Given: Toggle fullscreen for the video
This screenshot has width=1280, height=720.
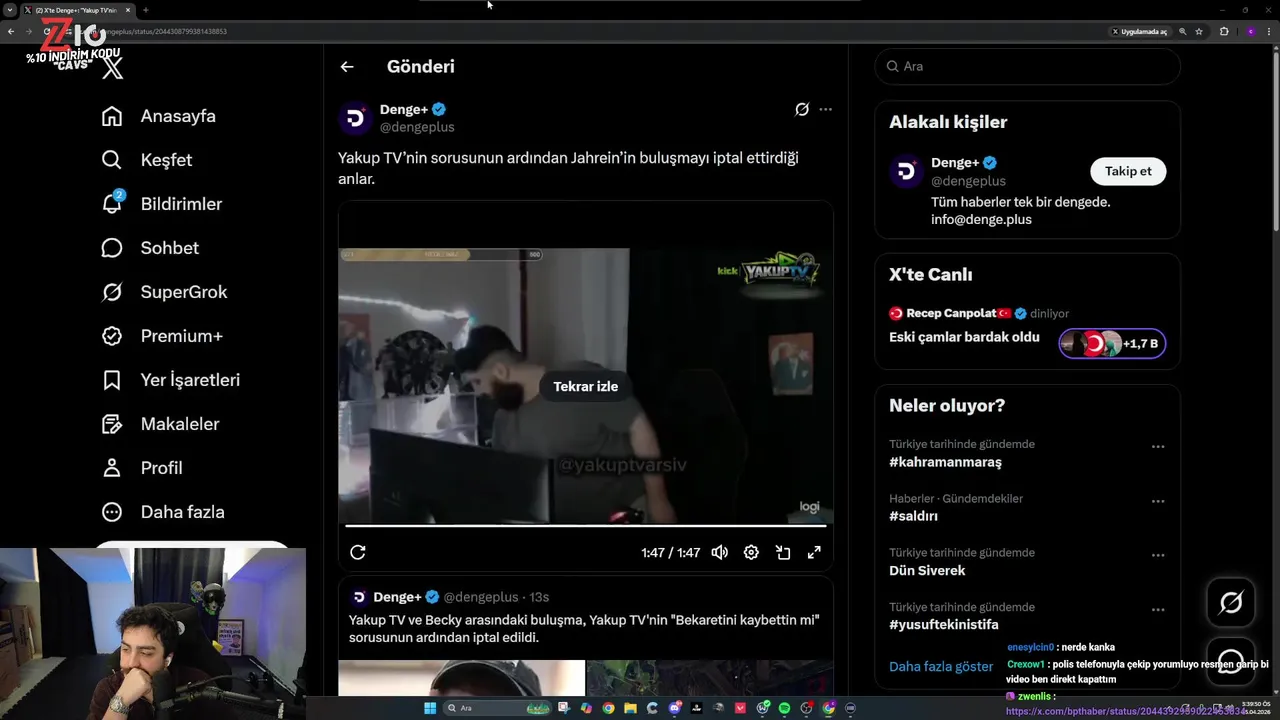Looking at the screenshot, I should pos(814,552).
